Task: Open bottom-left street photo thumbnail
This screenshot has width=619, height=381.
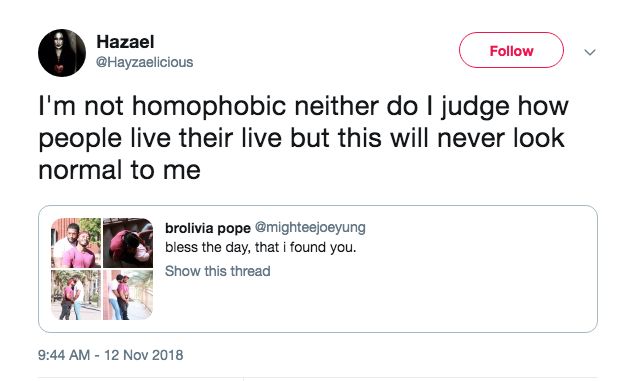Action: click(x=76, y=295)
